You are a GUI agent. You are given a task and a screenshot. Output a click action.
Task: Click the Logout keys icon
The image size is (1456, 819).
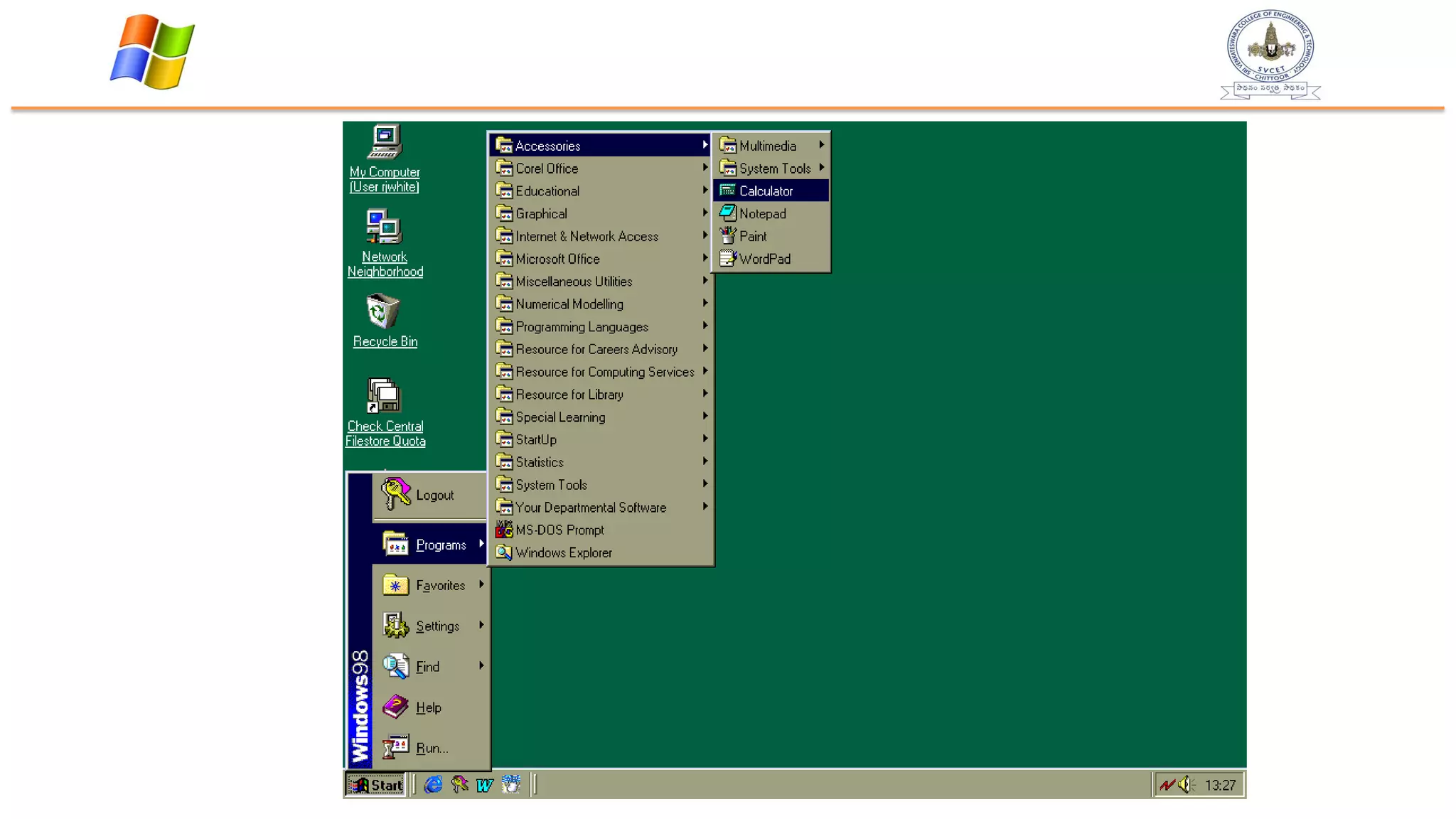pyautogui.click(x=396, y=494)
